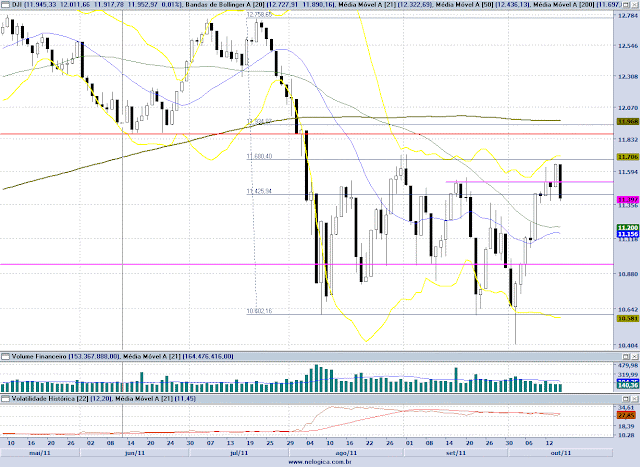Close the Volatilidade Histórica panel
This screenshot has width=640, height=467.
click(x=635, y=398)
